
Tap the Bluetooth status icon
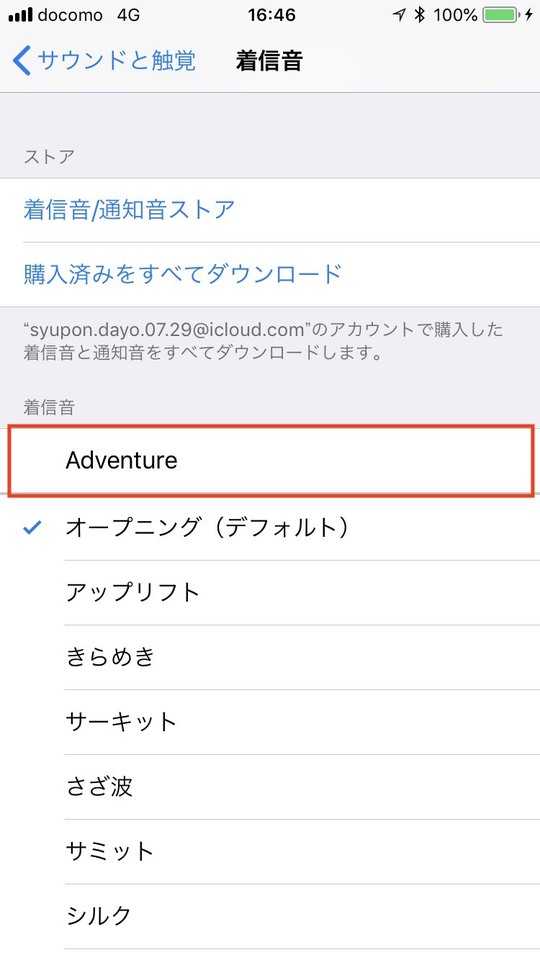click(x=419, y=15)
